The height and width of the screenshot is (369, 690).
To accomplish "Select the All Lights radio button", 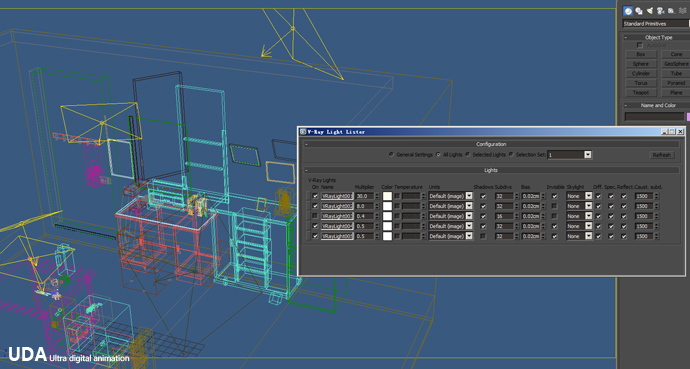I will point(438,155).
